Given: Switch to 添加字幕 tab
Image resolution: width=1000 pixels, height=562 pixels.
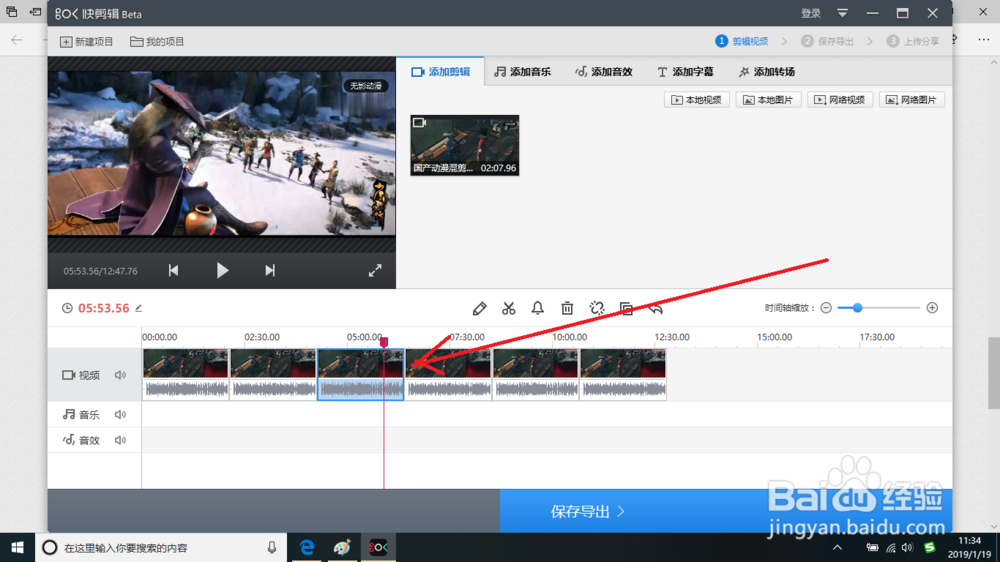Looking at the screenshot, I should [x=685, y=71].
